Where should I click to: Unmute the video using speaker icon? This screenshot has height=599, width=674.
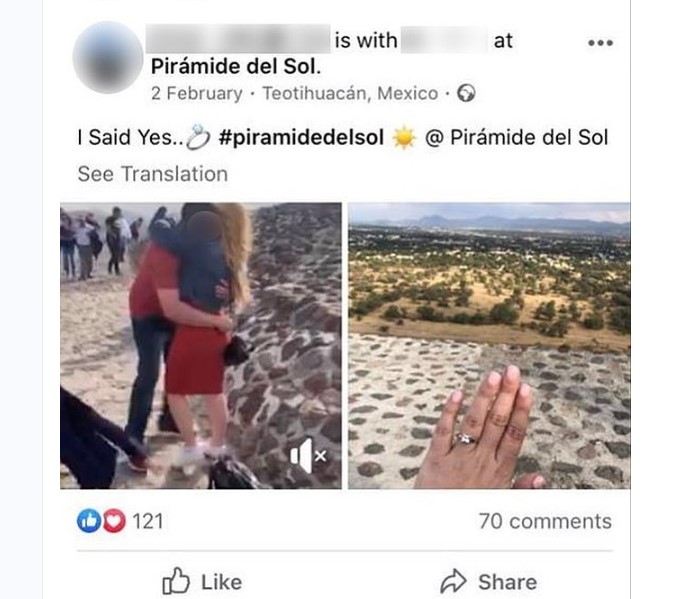308,455
